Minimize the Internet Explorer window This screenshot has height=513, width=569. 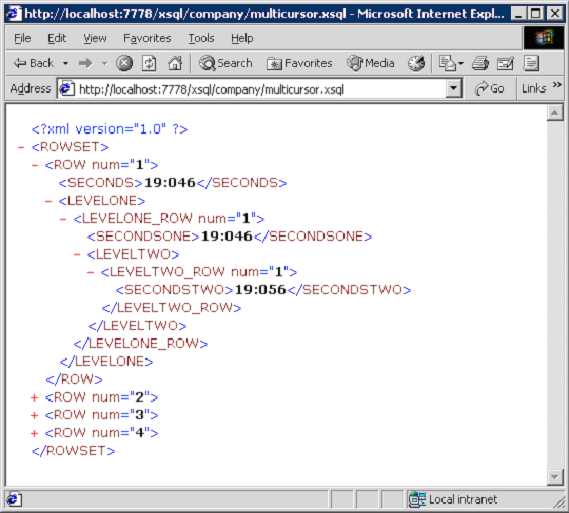pyautogui.click(x=519, y=14)
